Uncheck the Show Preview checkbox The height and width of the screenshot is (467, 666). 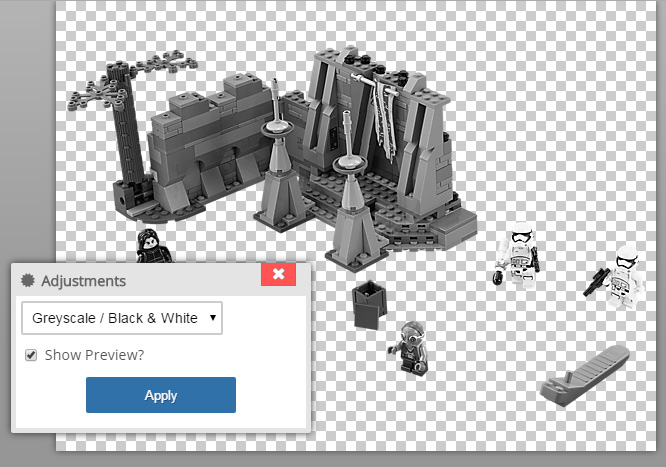pos(31,355)
